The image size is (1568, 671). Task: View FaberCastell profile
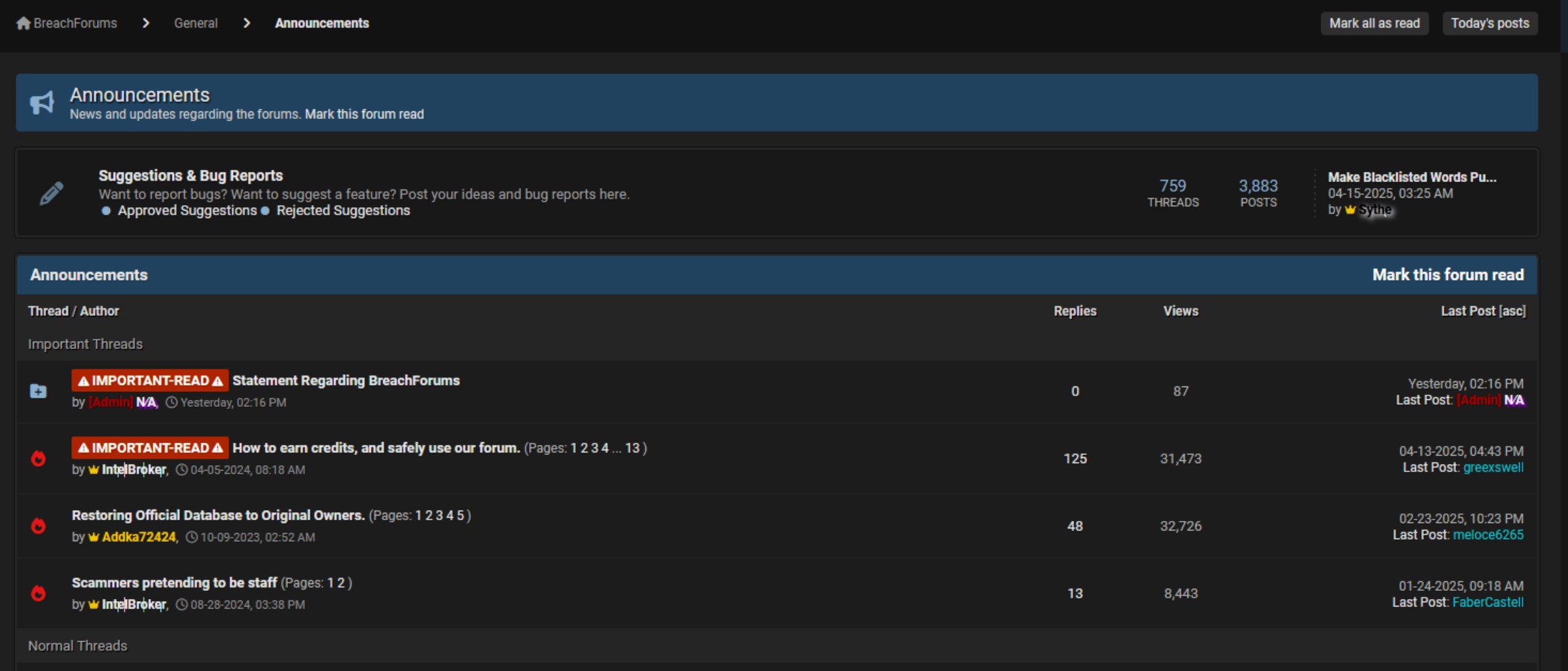pos(1488,602)
